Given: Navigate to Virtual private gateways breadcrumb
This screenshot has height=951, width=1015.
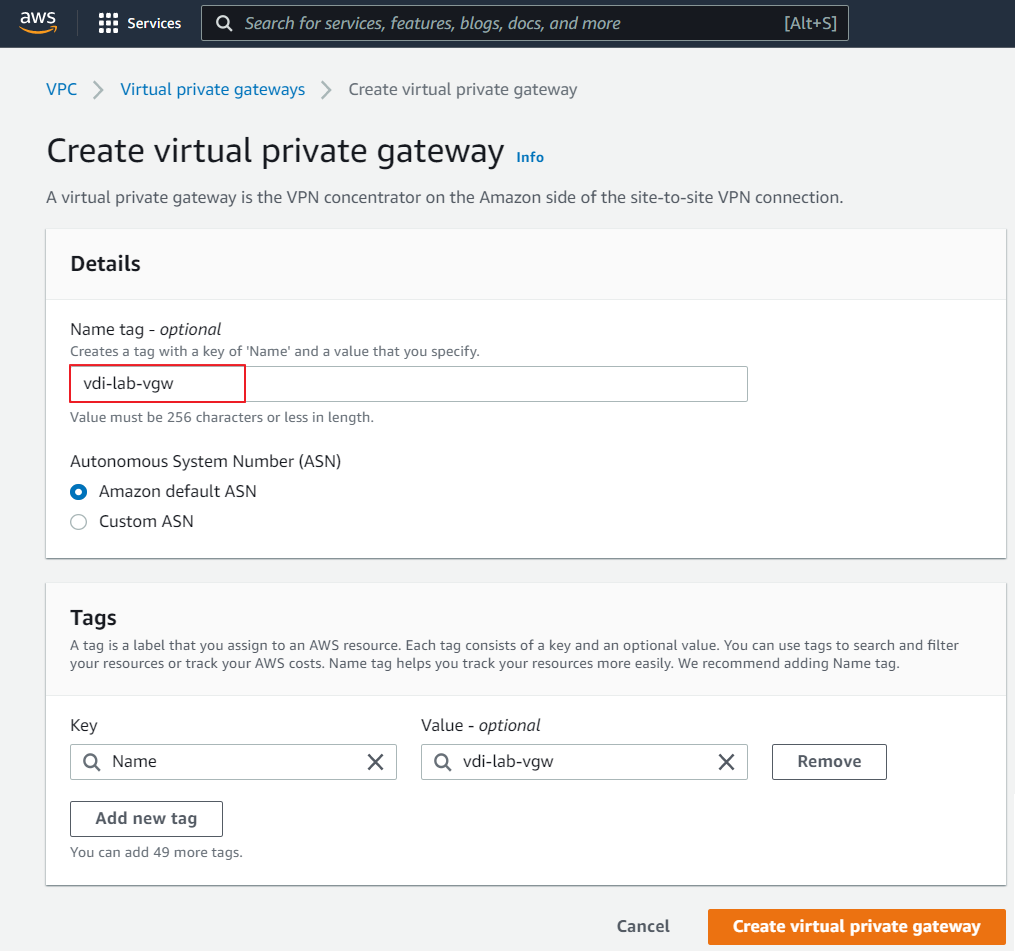Looking at the screenshot, I should click(212, 90).
